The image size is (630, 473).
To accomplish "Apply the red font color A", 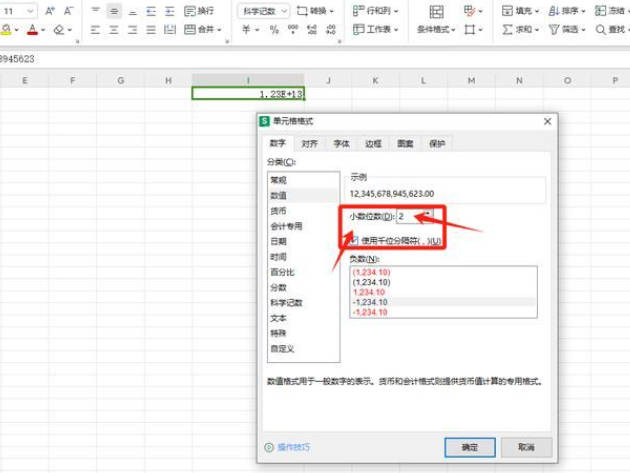I will point(32,29).
